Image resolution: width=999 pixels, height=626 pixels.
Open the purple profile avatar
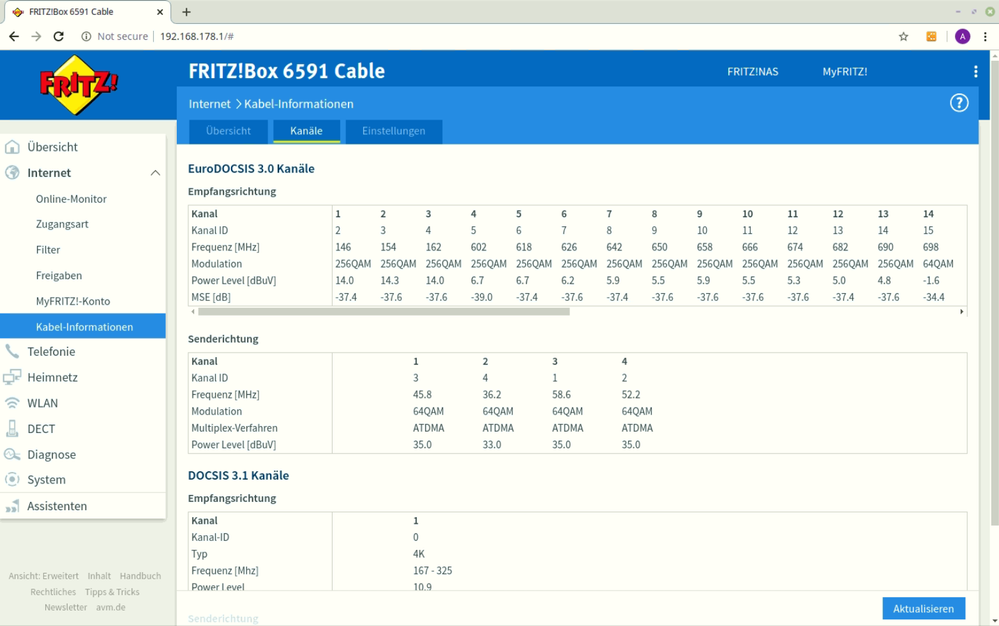click(x=962, y=36)
